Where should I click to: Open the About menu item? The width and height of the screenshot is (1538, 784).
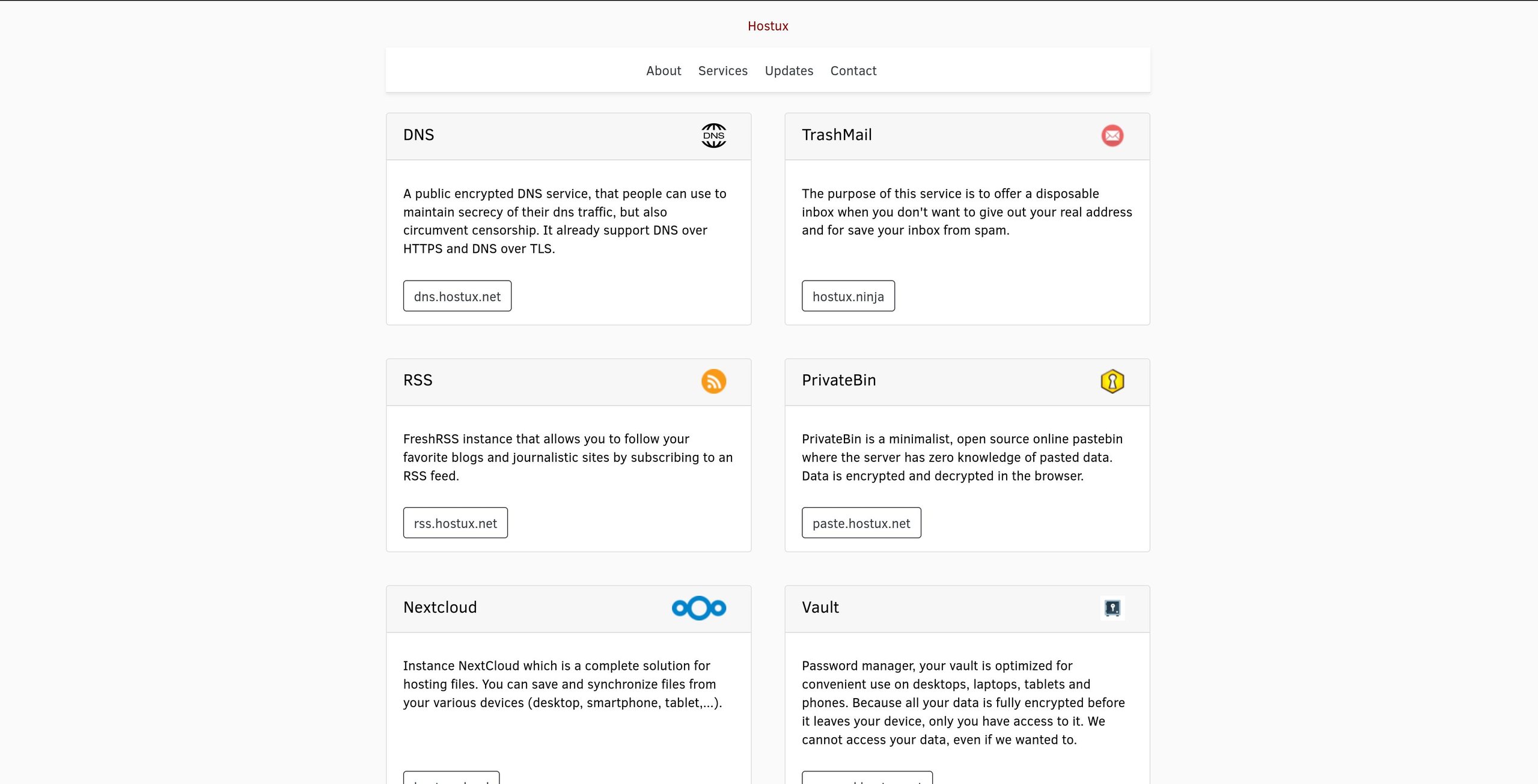[x=664, y=71]
